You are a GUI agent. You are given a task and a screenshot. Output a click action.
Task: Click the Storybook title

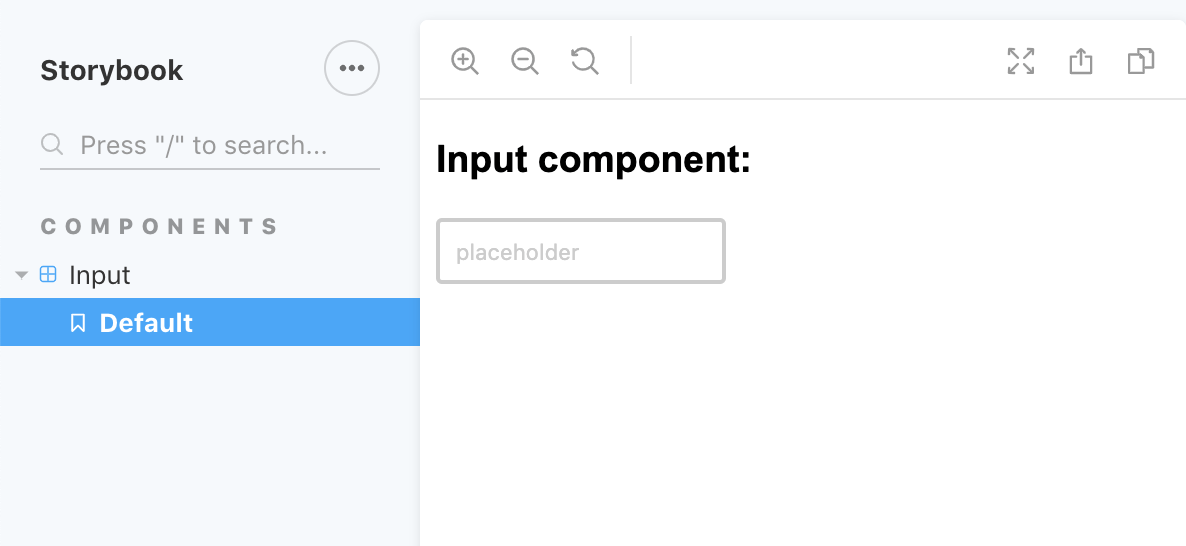(x=112, y=70)
